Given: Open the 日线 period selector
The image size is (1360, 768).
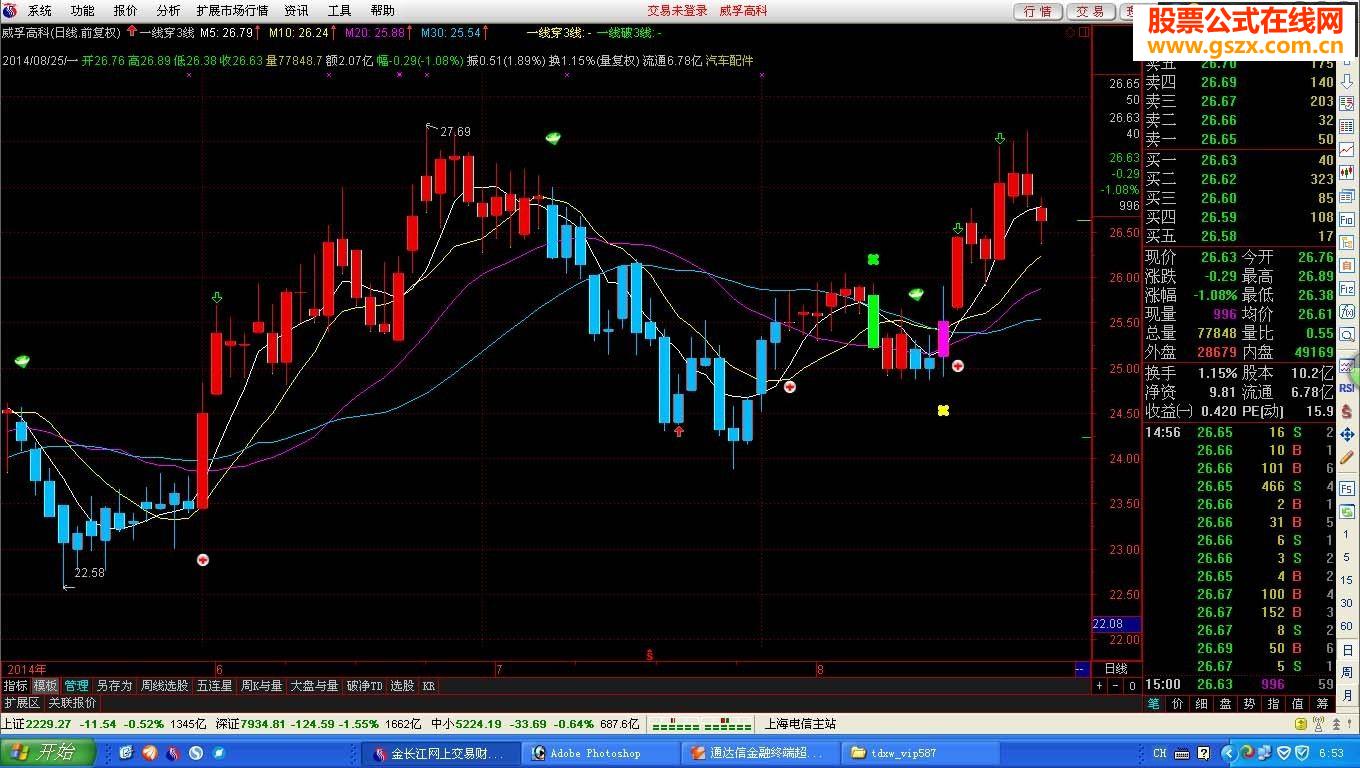Looking at the screenshot, I should coord(1116,669).
